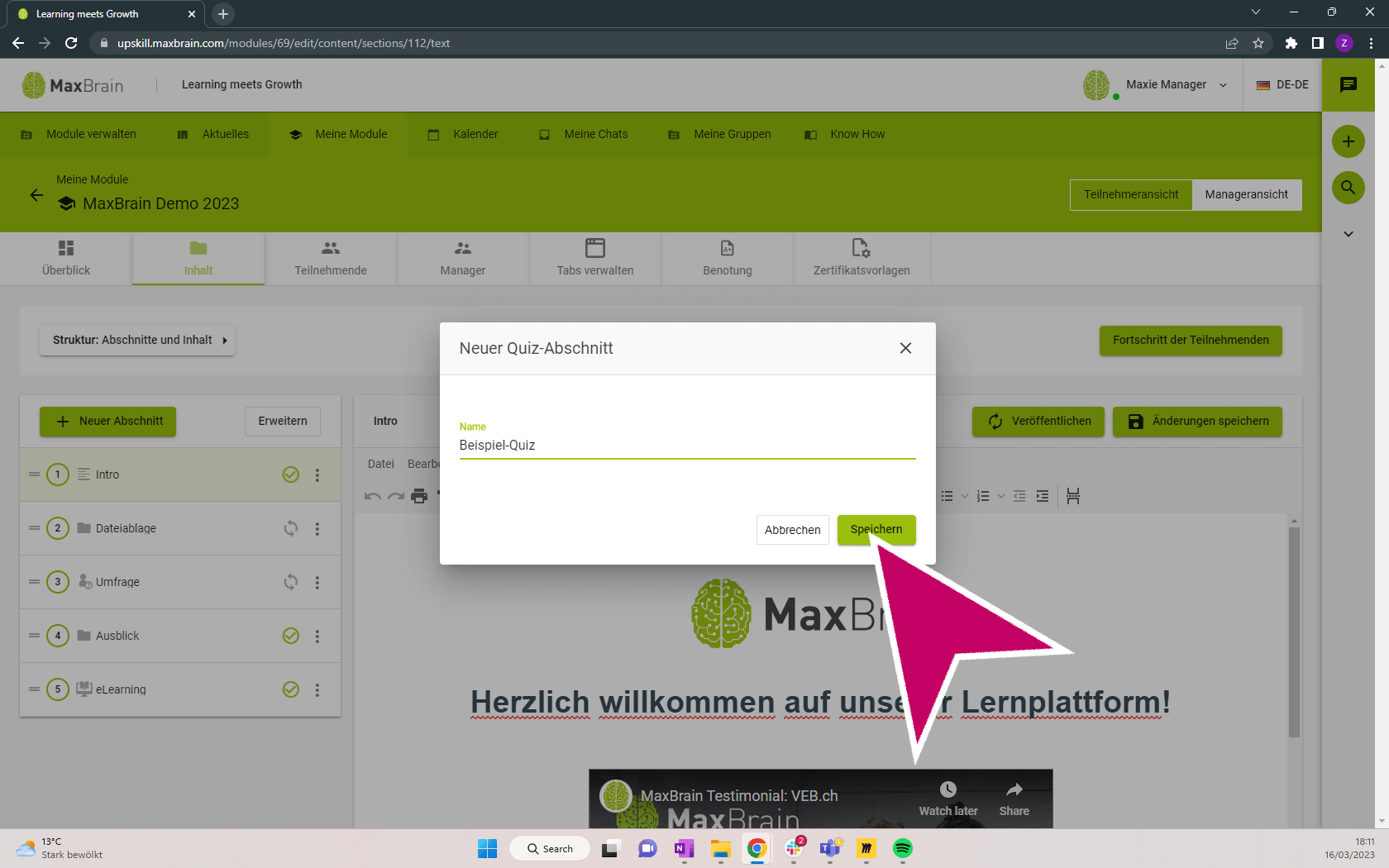This screenshot has height=868, width=1389.
Task: Open Aktuelles menu item
Action: pos(213,134)
